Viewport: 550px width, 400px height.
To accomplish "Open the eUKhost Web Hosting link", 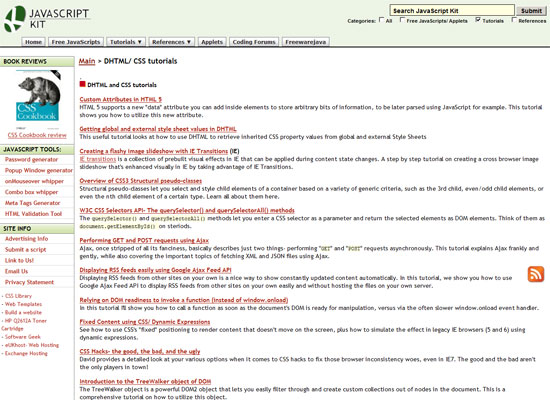I will [32, 345].
